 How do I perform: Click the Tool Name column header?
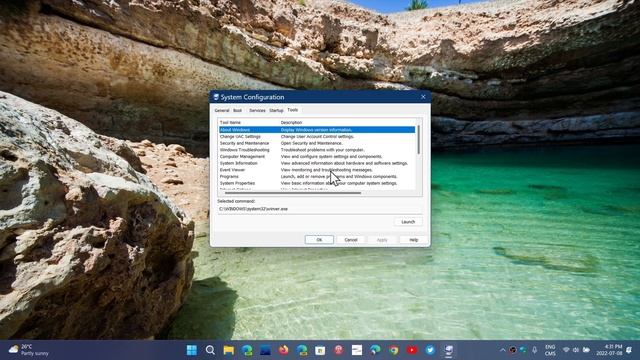coord(230,122)
